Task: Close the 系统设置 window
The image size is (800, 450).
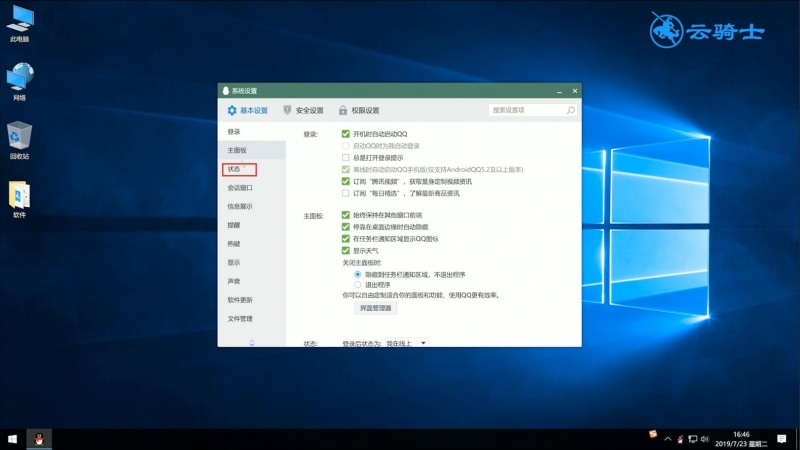Action: click(x=574, y=91)
